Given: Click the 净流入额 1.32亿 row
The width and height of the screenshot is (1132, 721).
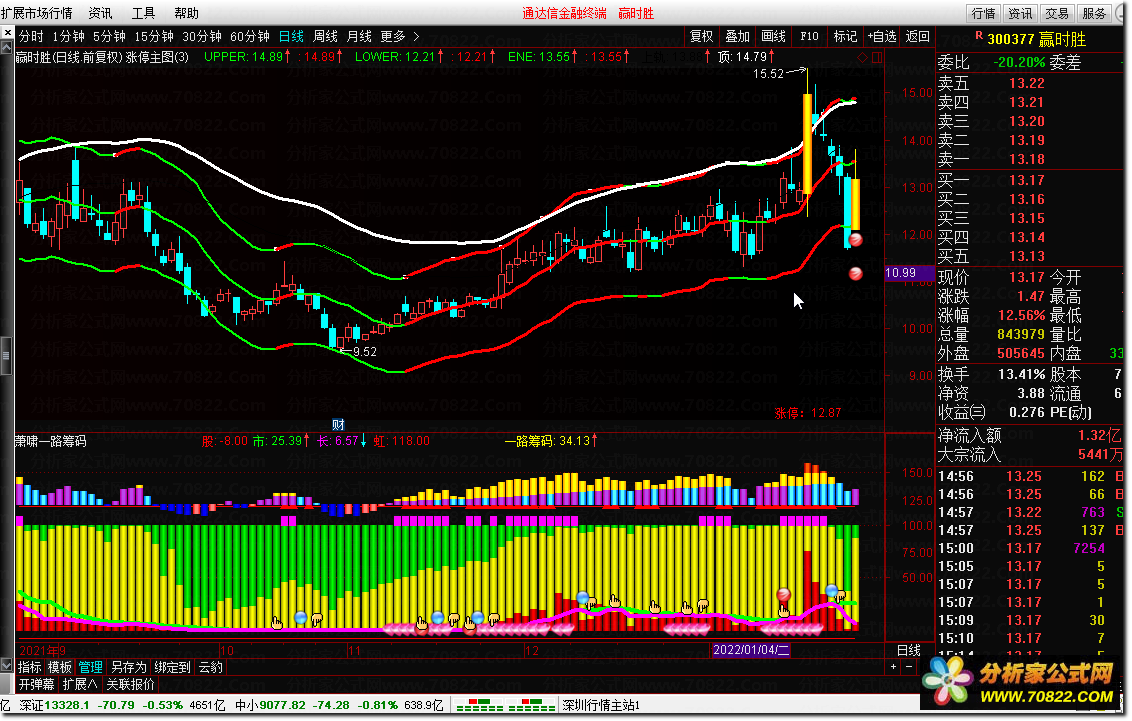Looking at the screenshot, I should click(x=1030, y=435).
